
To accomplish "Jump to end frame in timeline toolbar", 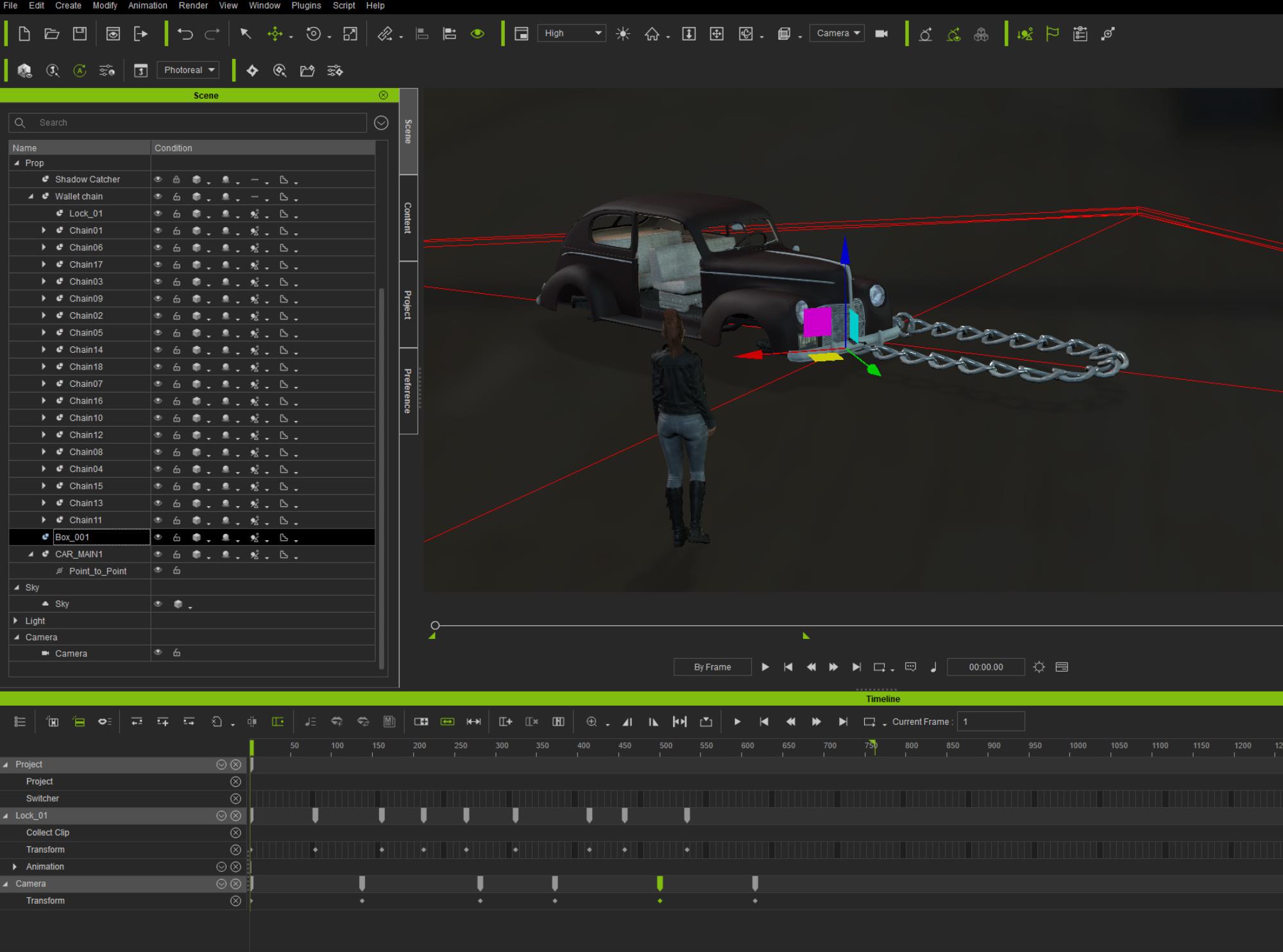I will (x=843, y=722).
